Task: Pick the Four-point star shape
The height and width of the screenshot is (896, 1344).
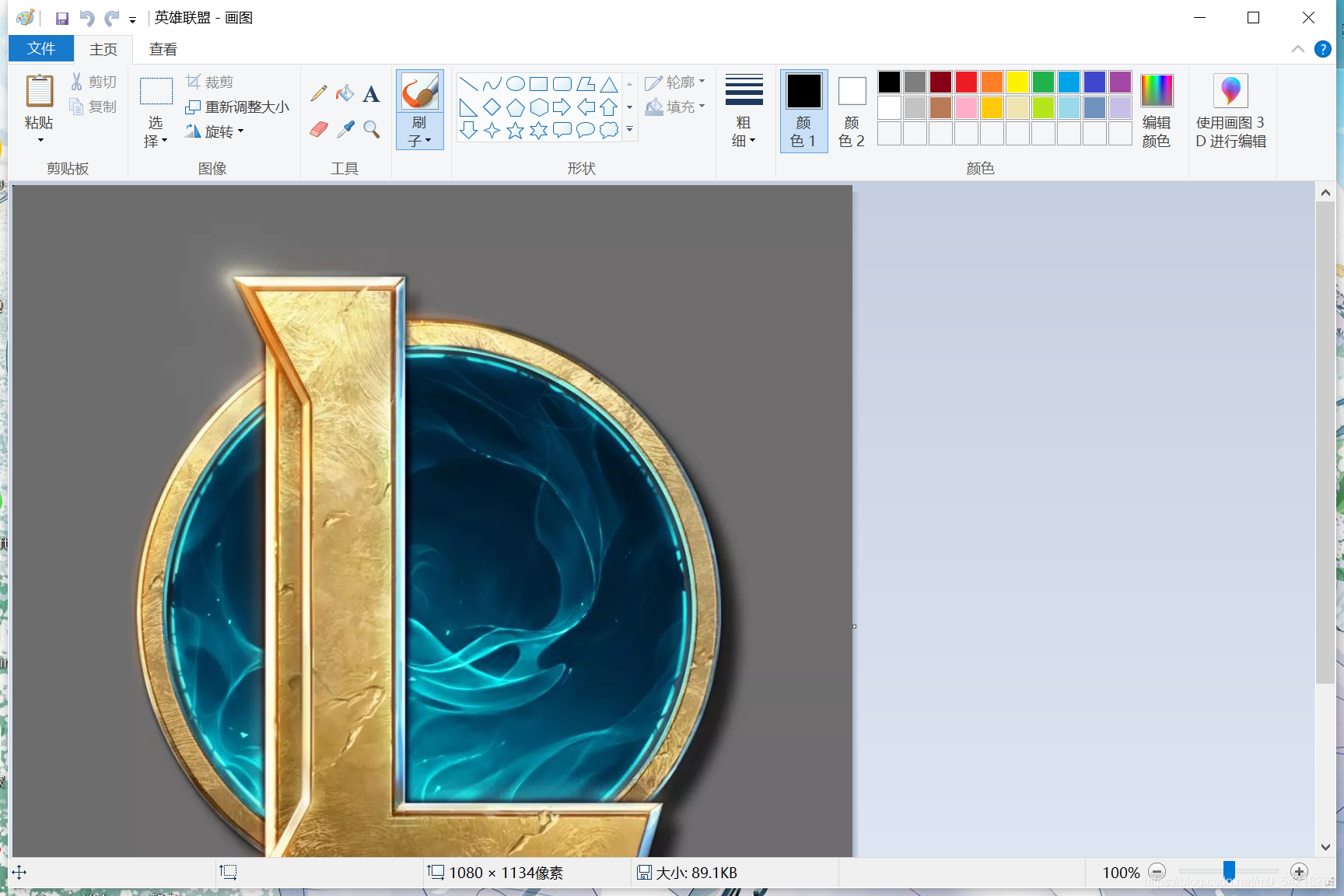Action: coord(492,130)
